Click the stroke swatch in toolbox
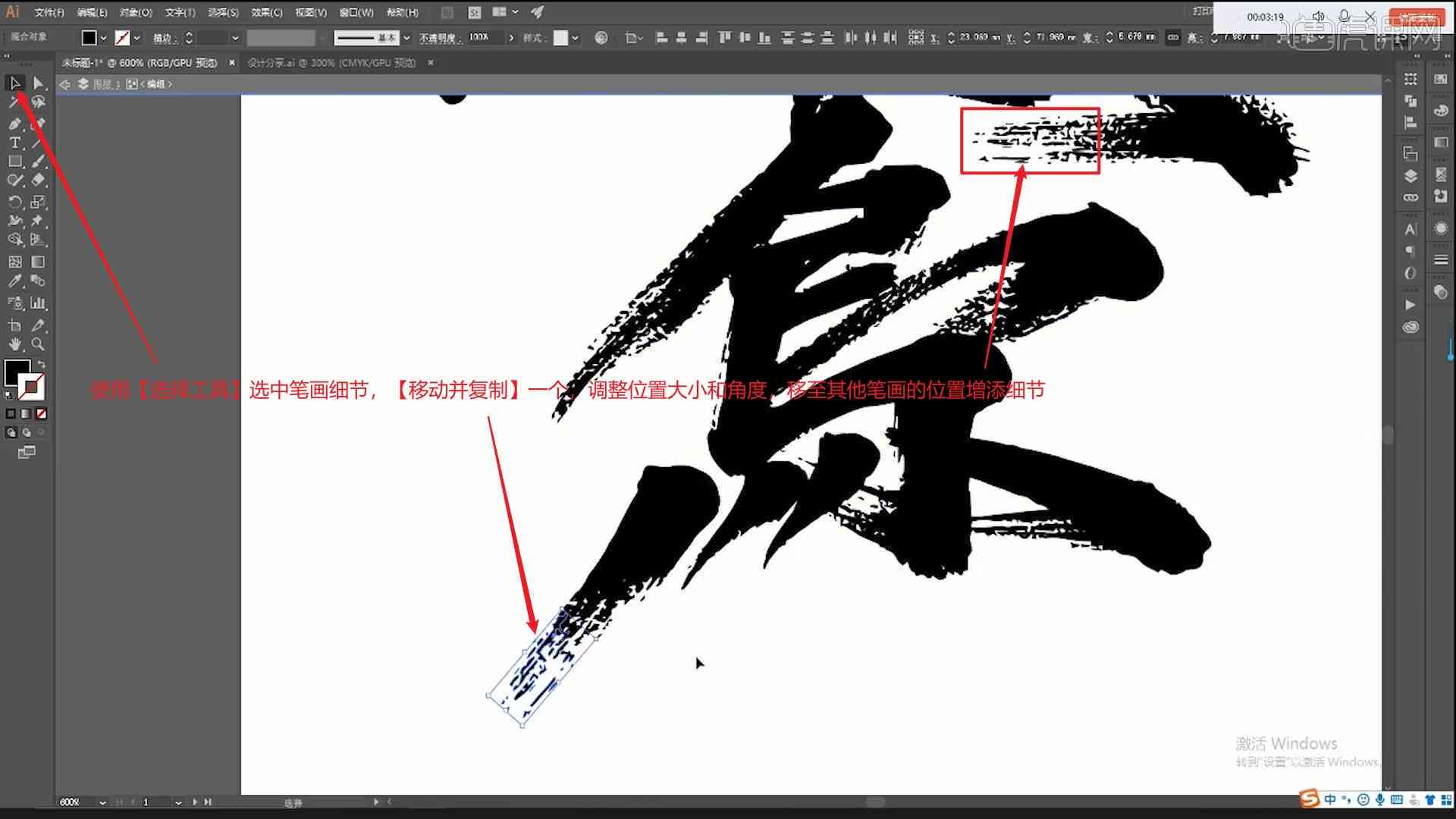 [x=31, y=387]
